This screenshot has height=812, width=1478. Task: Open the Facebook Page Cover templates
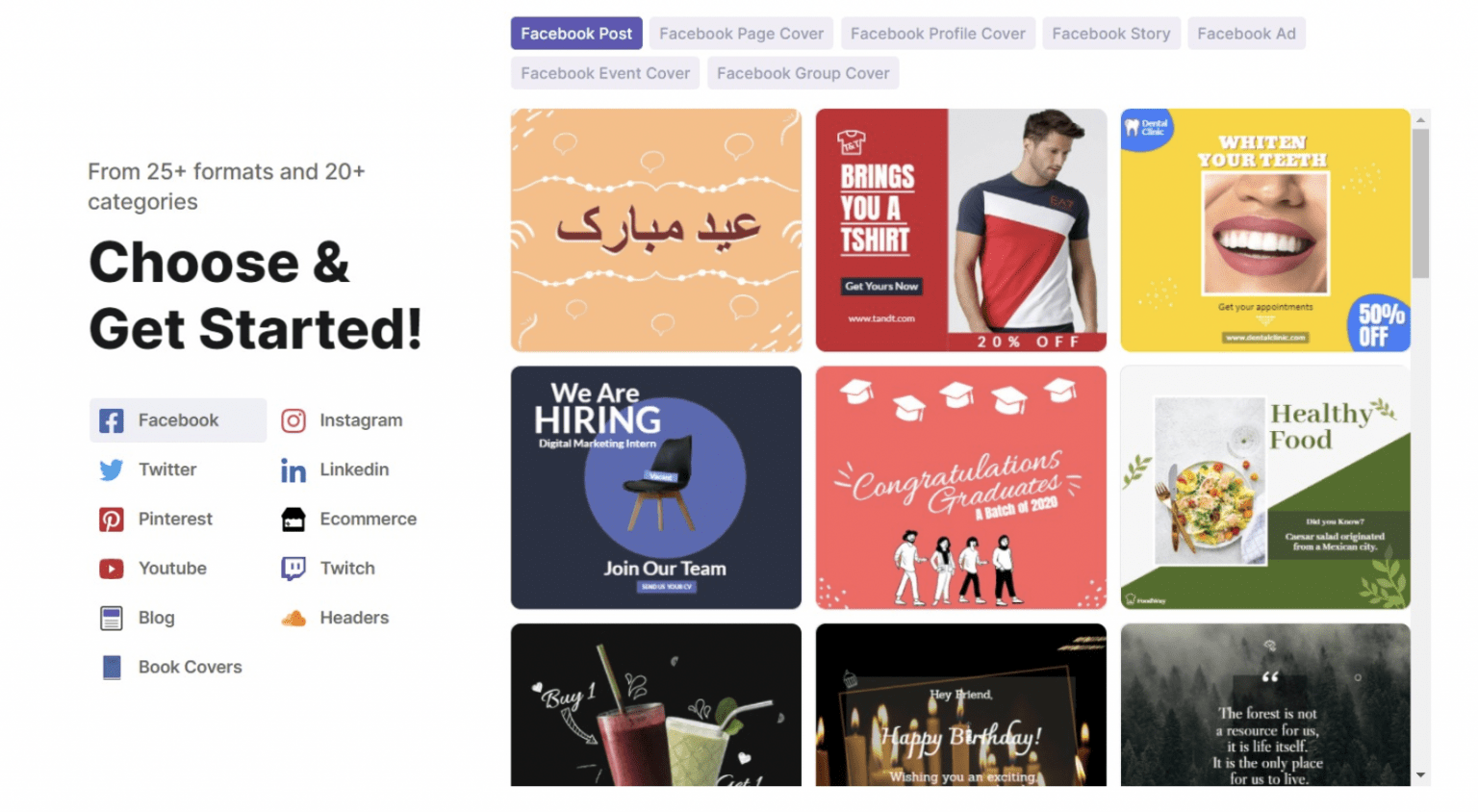click(x=741, y=33)
